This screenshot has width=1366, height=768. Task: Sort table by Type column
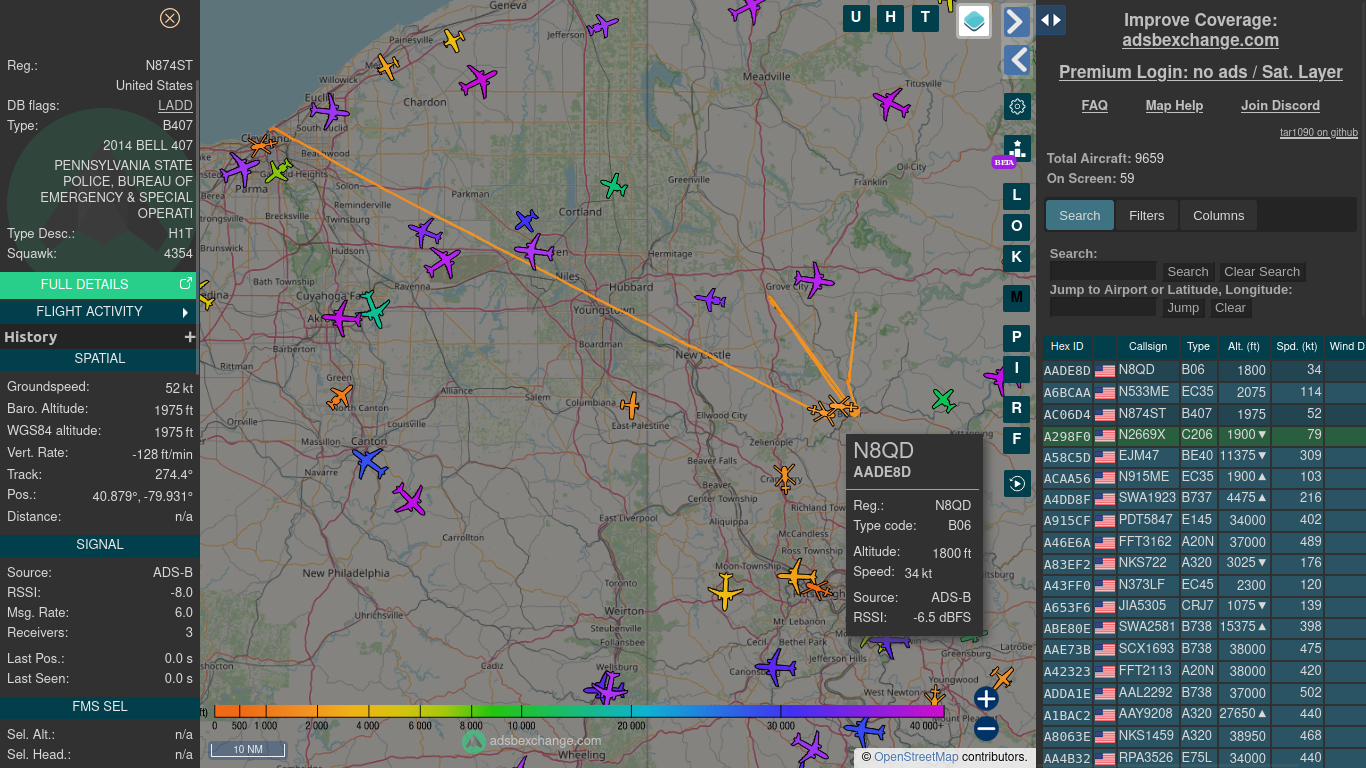(x=1198, y=346)
